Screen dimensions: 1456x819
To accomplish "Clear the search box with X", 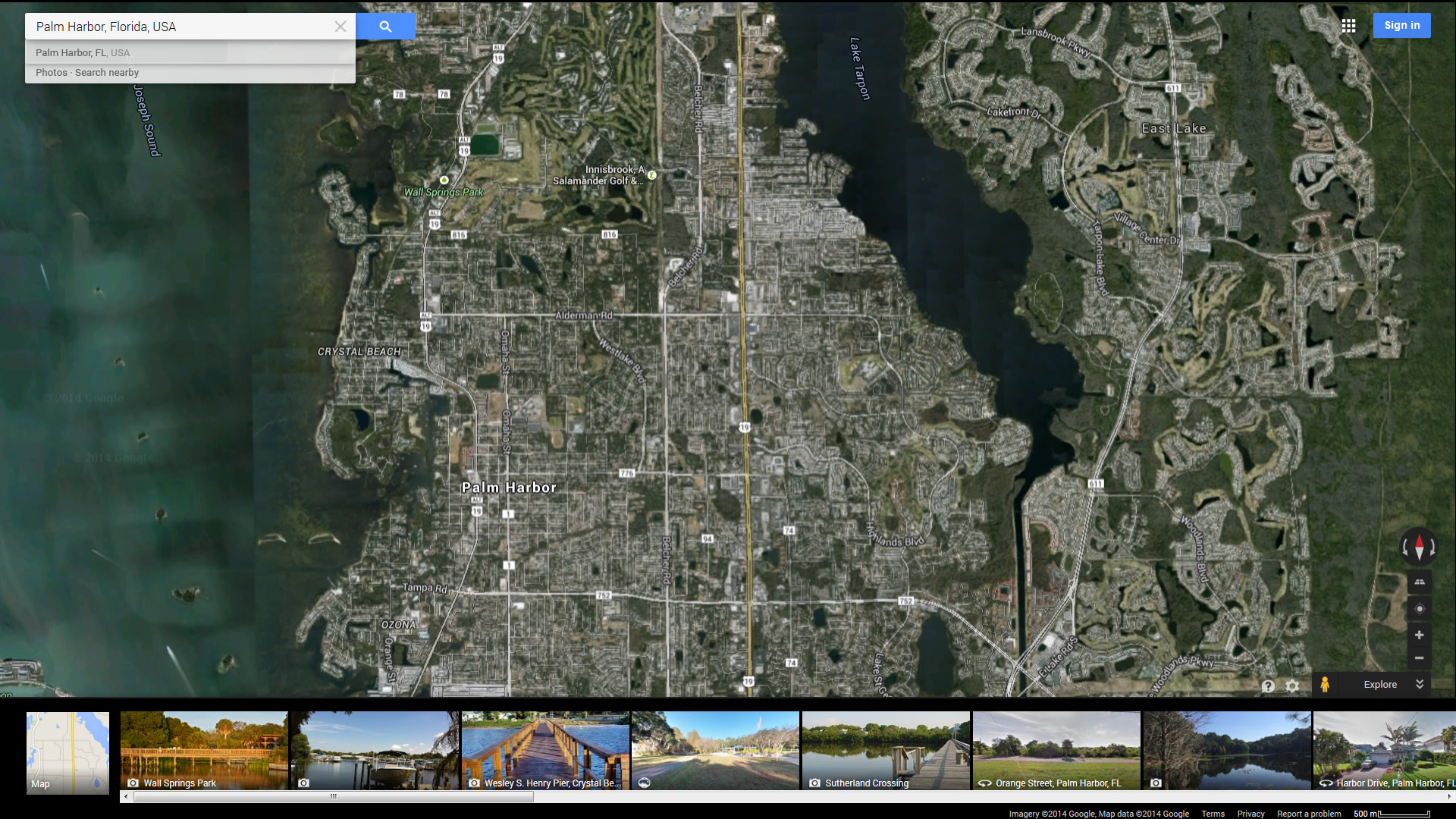I will coord(340,27).
